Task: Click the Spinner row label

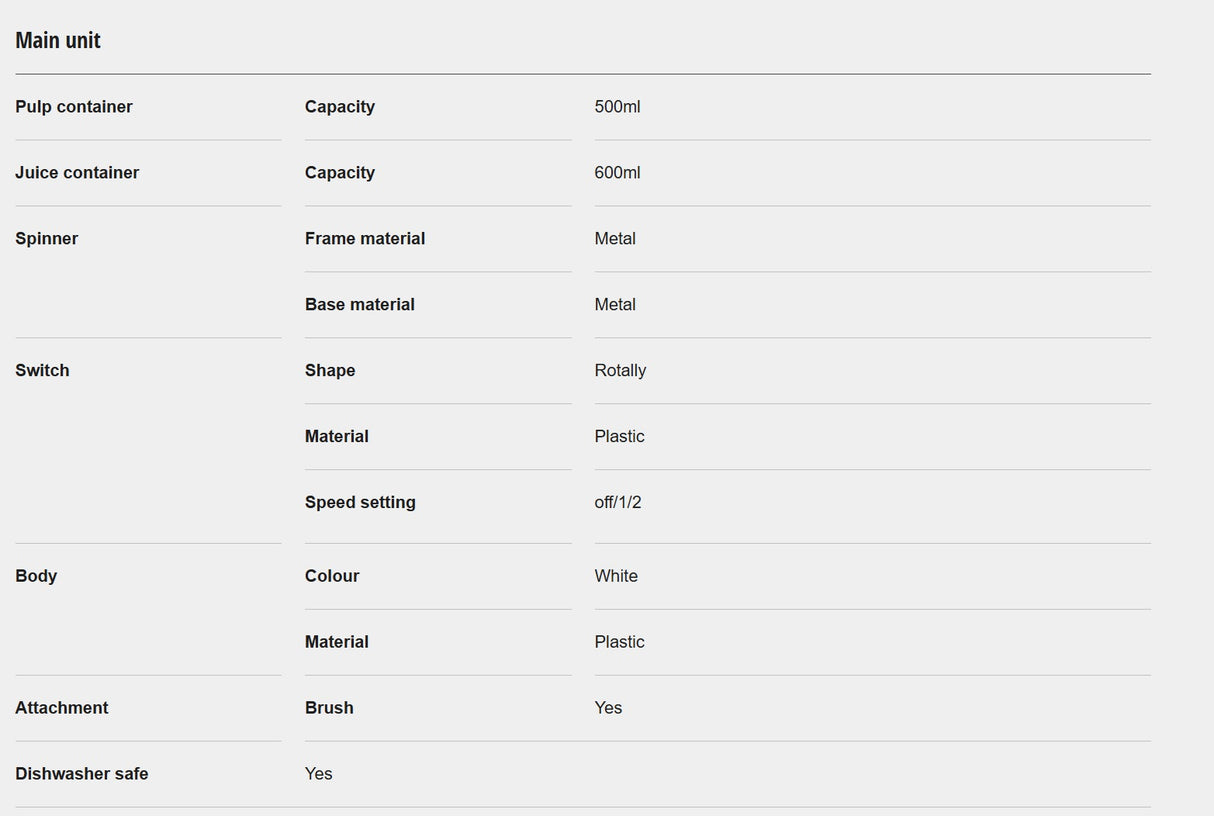Action: 47,239
